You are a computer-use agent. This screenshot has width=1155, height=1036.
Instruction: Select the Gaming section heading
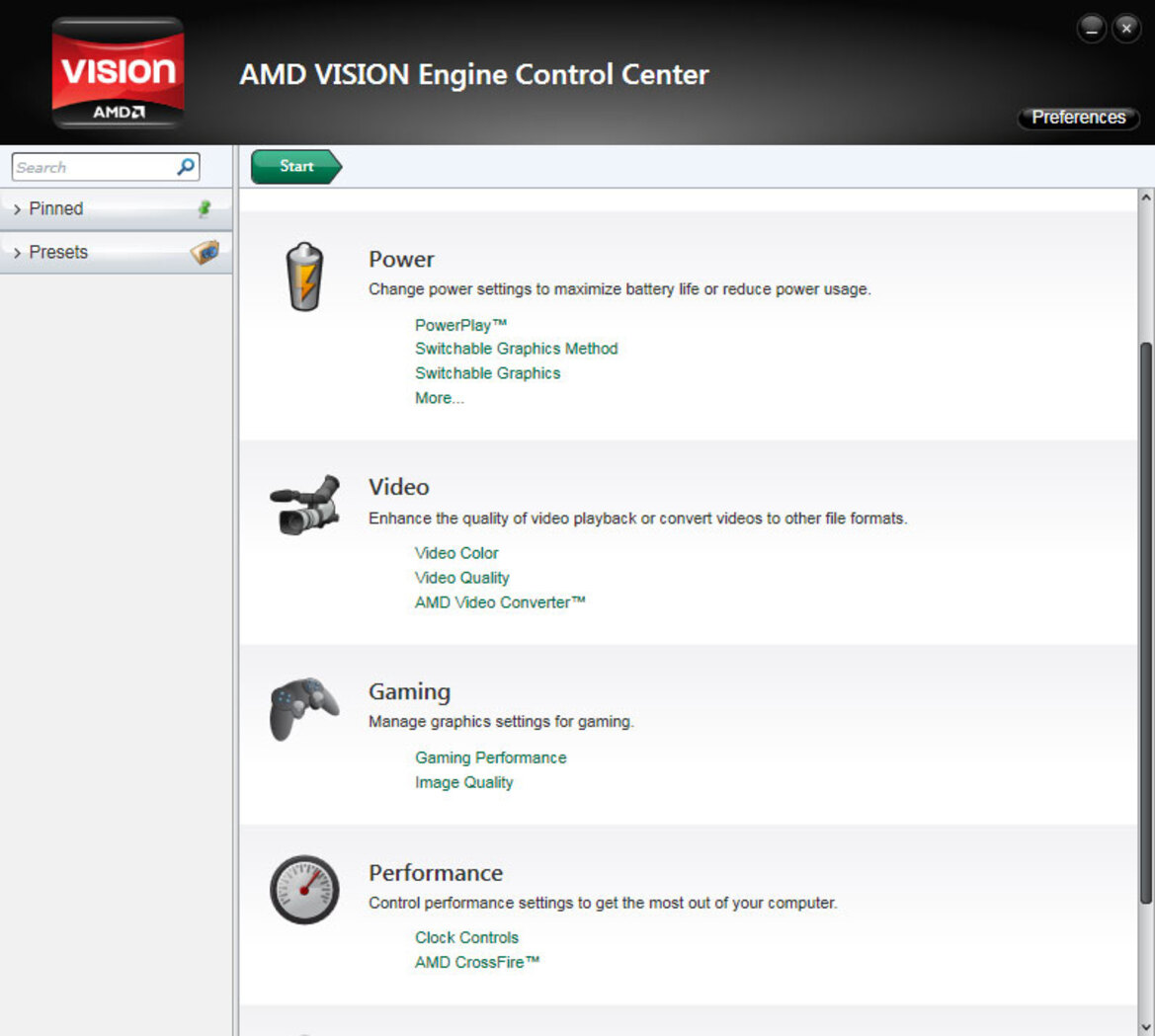pyautogui.click(x=410, y=692)
